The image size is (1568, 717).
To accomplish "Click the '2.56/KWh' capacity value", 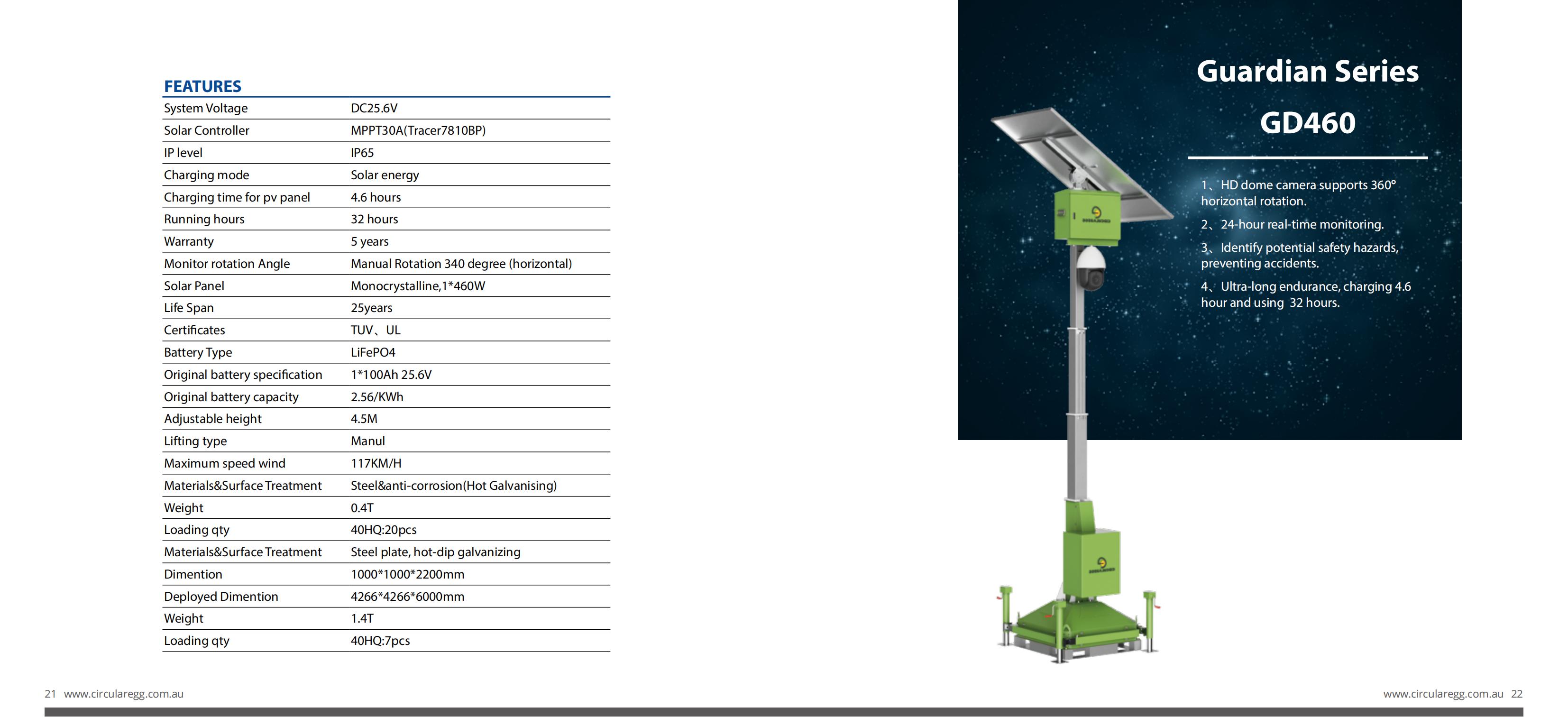I will click(377, 397).
